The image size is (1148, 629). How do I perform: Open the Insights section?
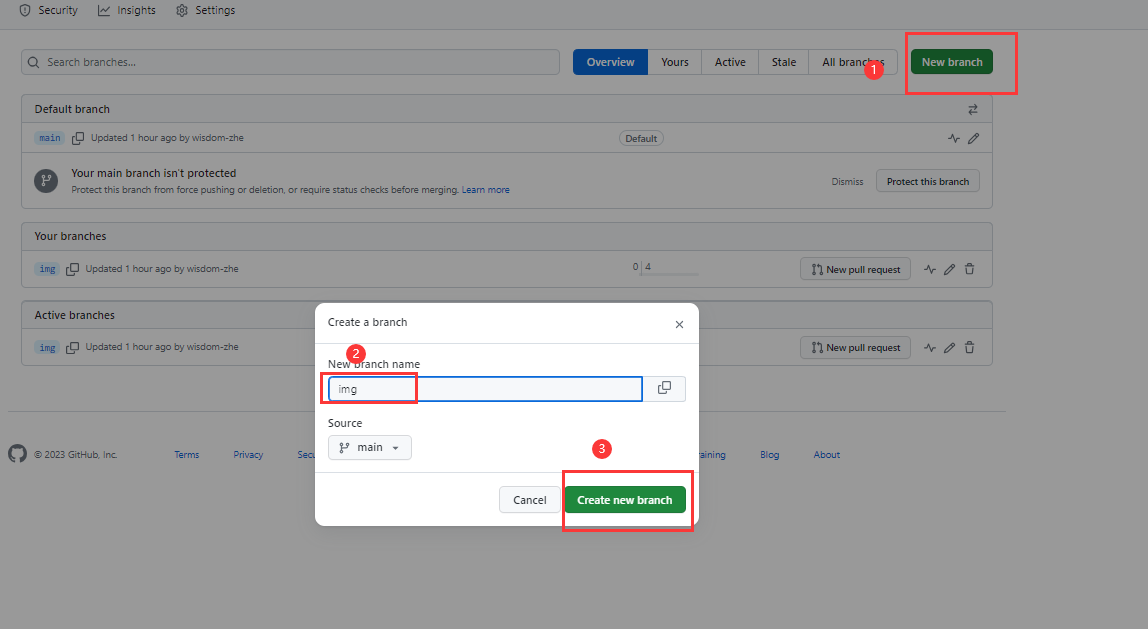[126, 10]
